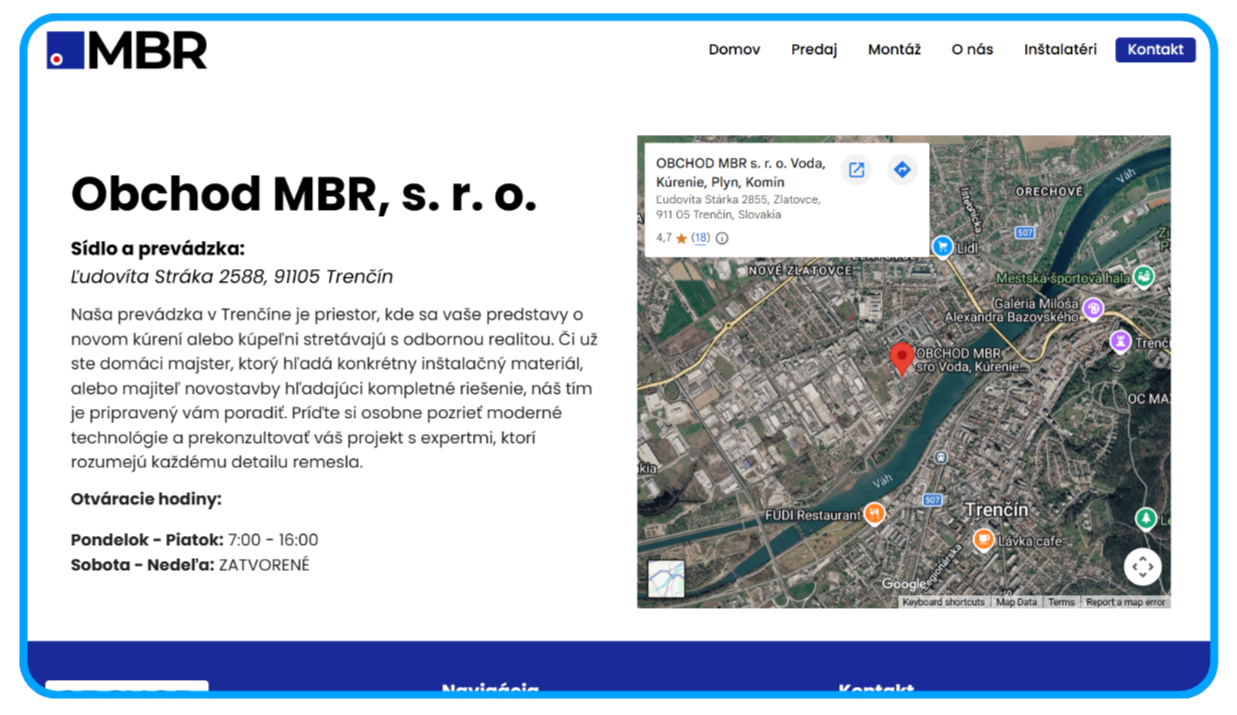Image resolution: width=1237 pixels, height=715 pixels.
Task: Click the Google logo on map
Action: tap(904, 584)
